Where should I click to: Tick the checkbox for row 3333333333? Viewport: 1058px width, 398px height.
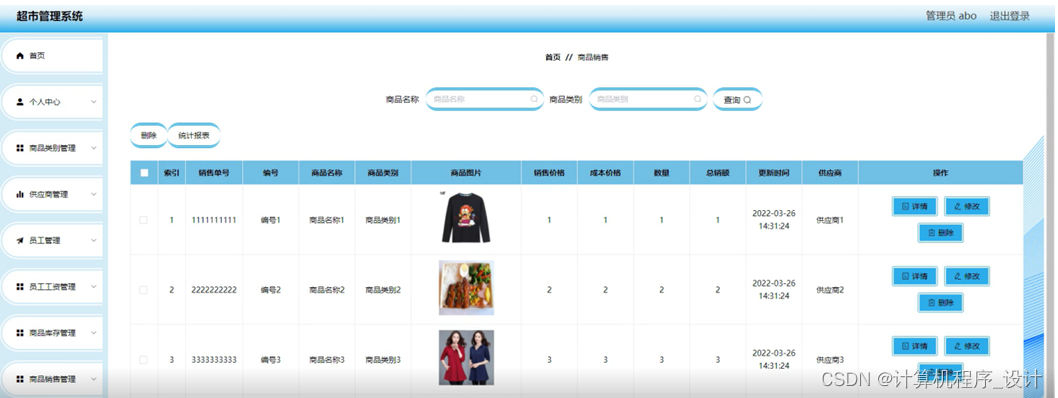pyautogui.click(x=143, y=360)
